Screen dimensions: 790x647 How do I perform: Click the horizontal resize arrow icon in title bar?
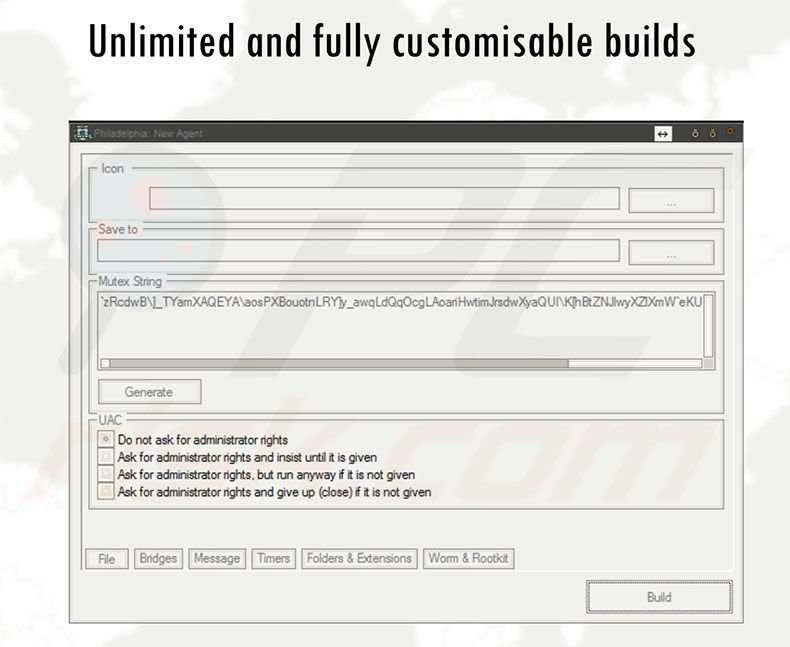point(663,134)
